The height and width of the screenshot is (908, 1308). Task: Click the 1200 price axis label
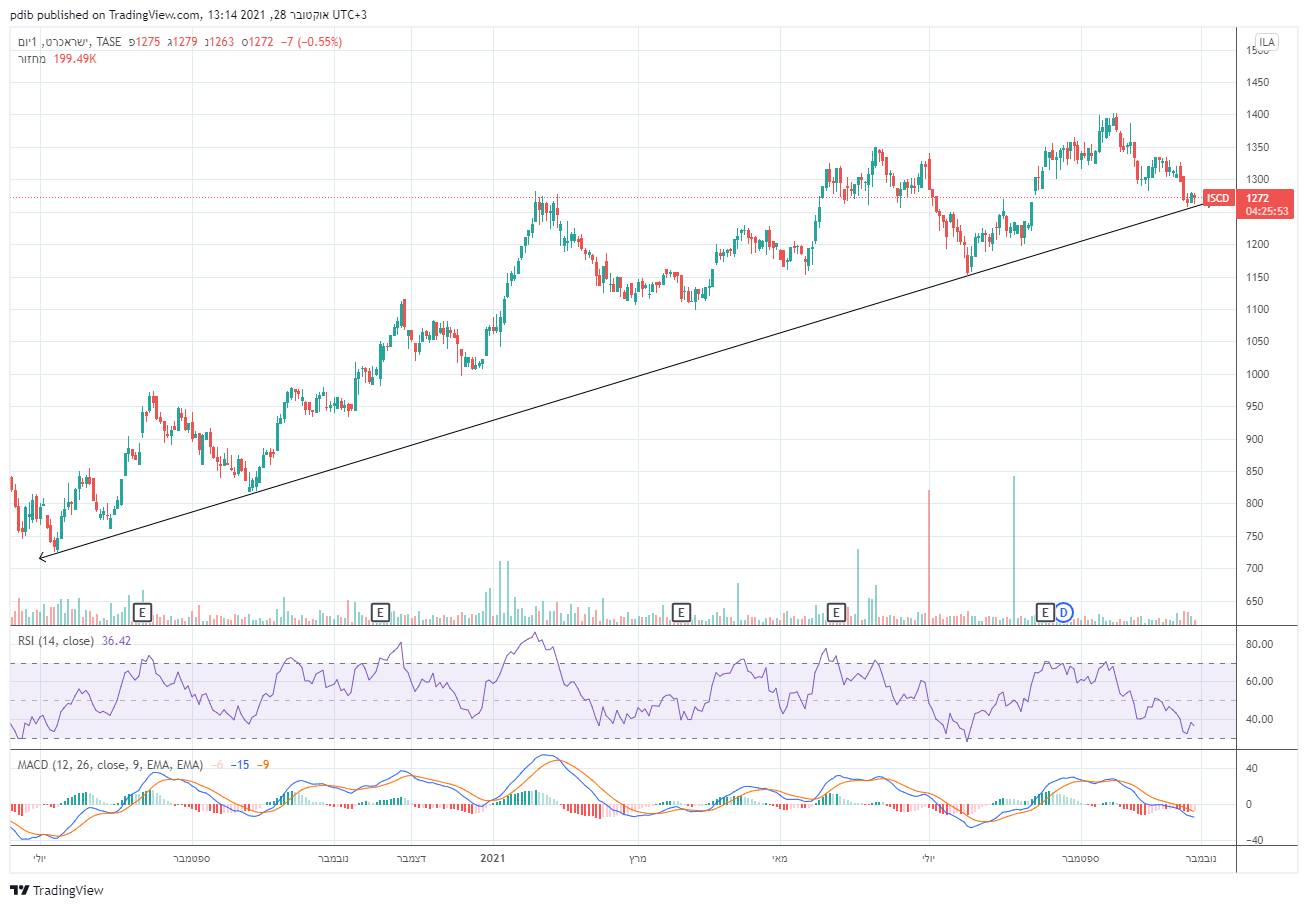[1257, 244]
